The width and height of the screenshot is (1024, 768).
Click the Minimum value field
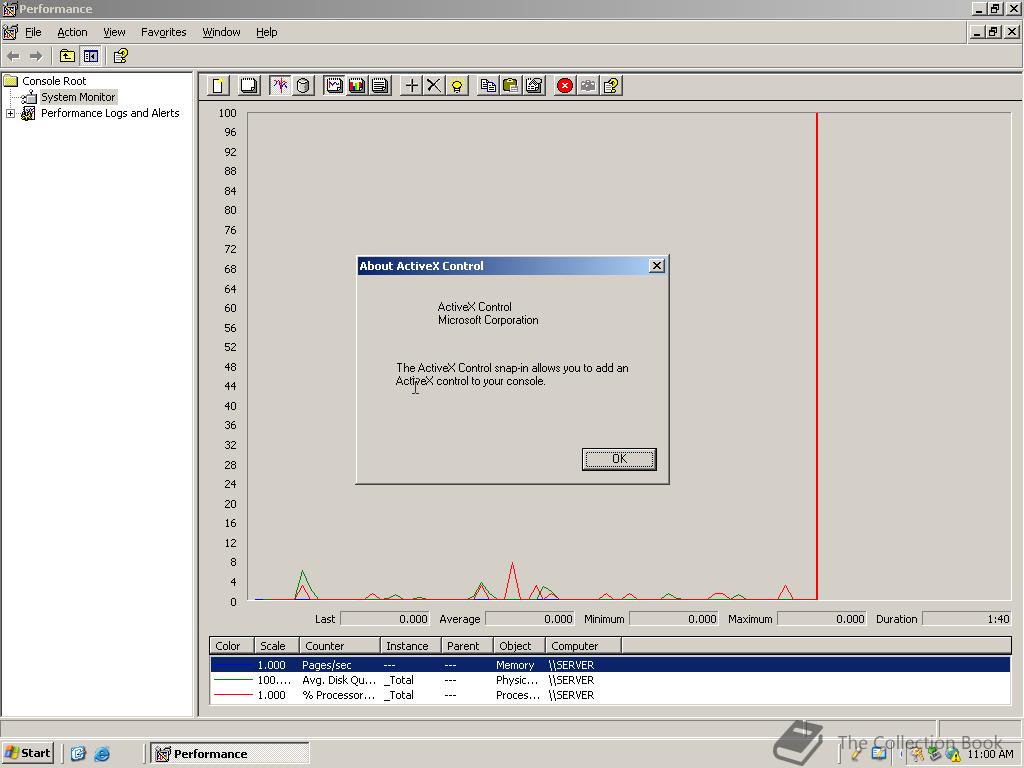point(674,619)
